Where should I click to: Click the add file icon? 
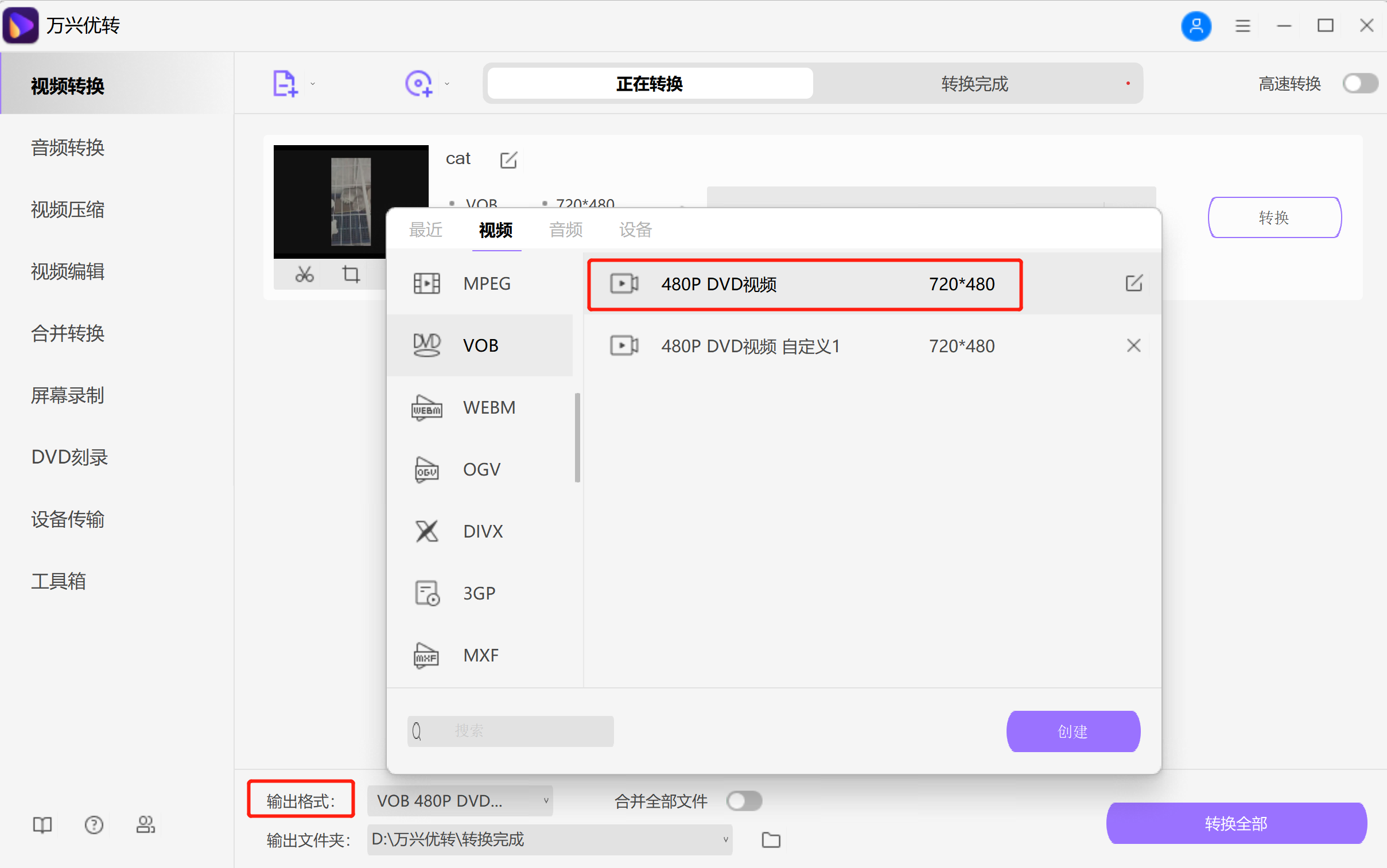pos(285,84)
